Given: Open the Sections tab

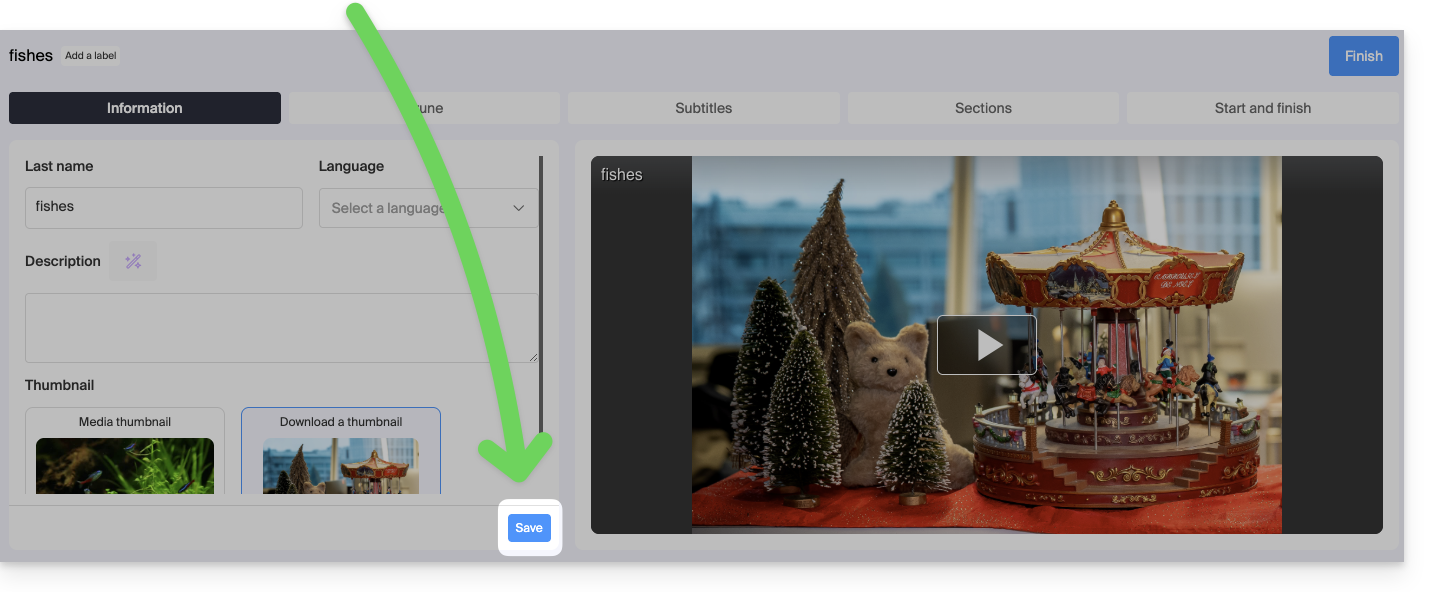Looking at the screenshot, I should (982, 108).
